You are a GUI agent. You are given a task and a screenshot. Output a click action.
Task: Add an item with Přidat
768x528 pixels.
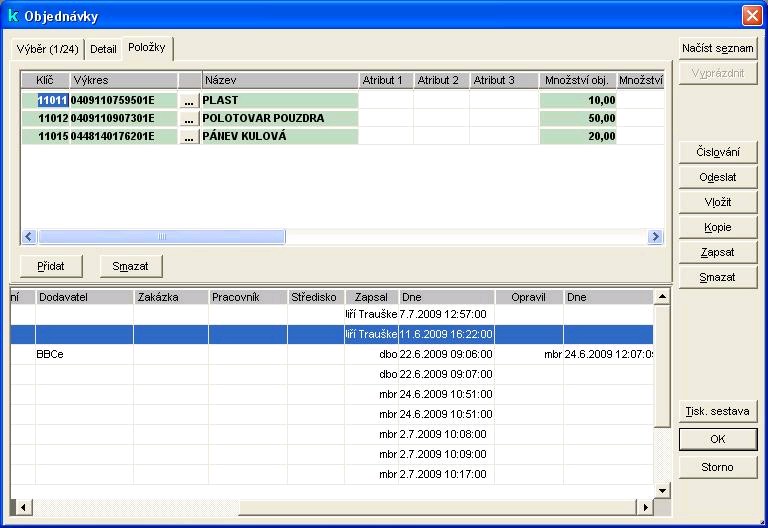pos(51,266)
